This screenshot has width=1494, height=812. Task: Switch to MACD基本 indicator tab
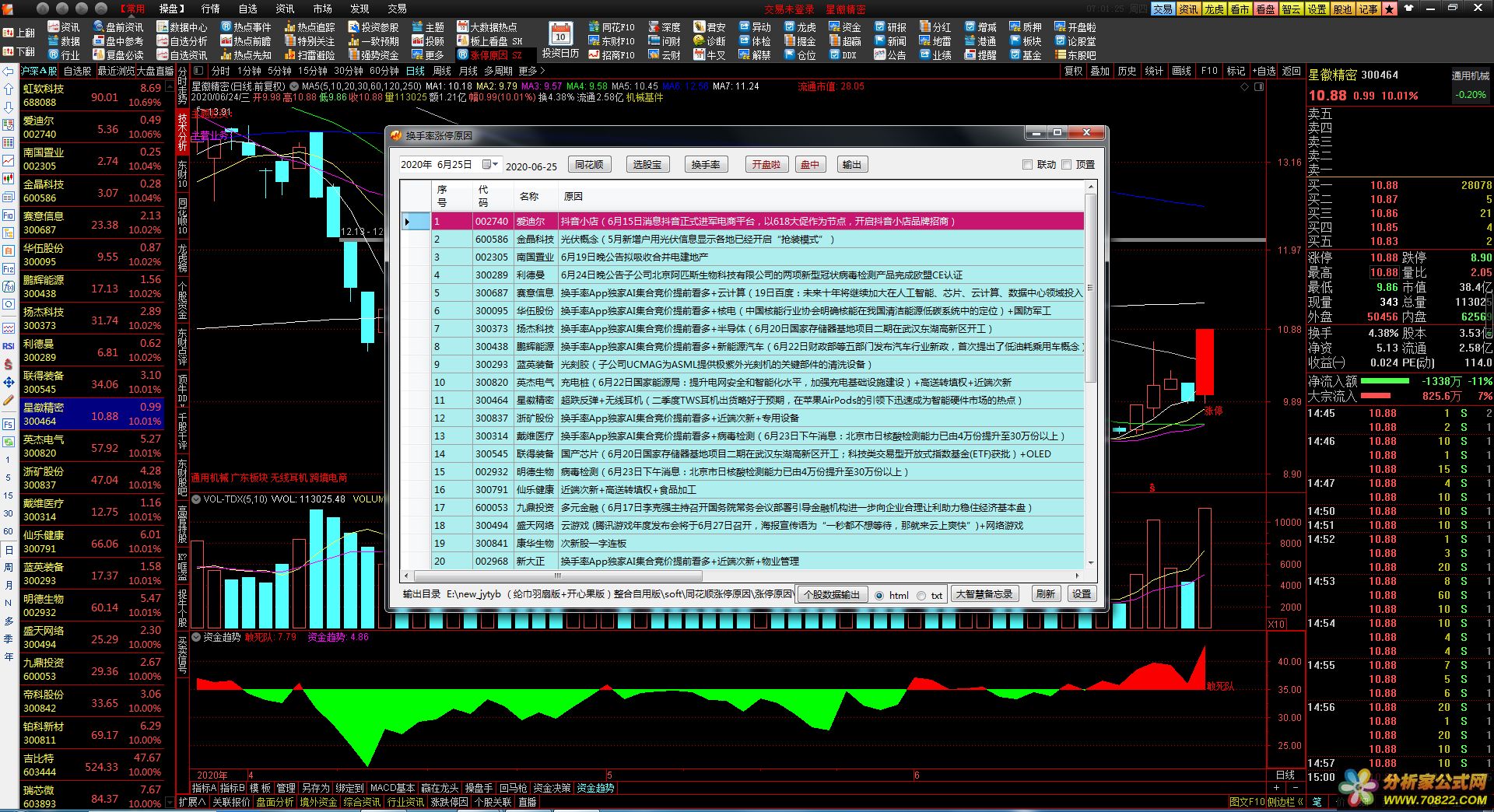click(x=392, y=788)
